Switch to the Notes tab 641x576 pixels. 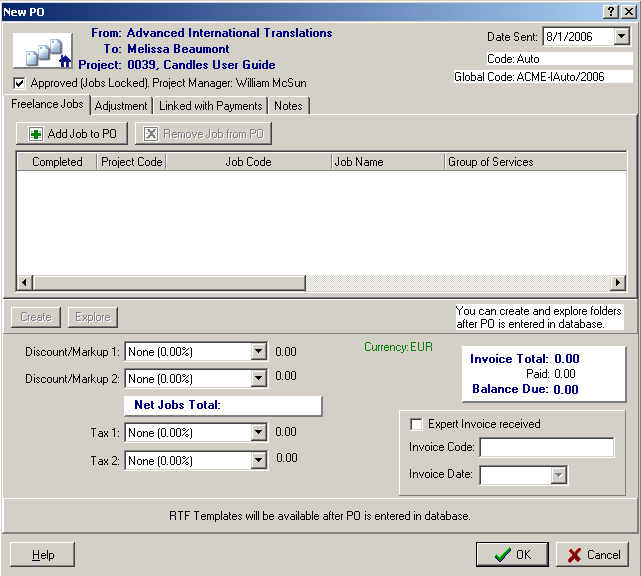coord(288,106)
